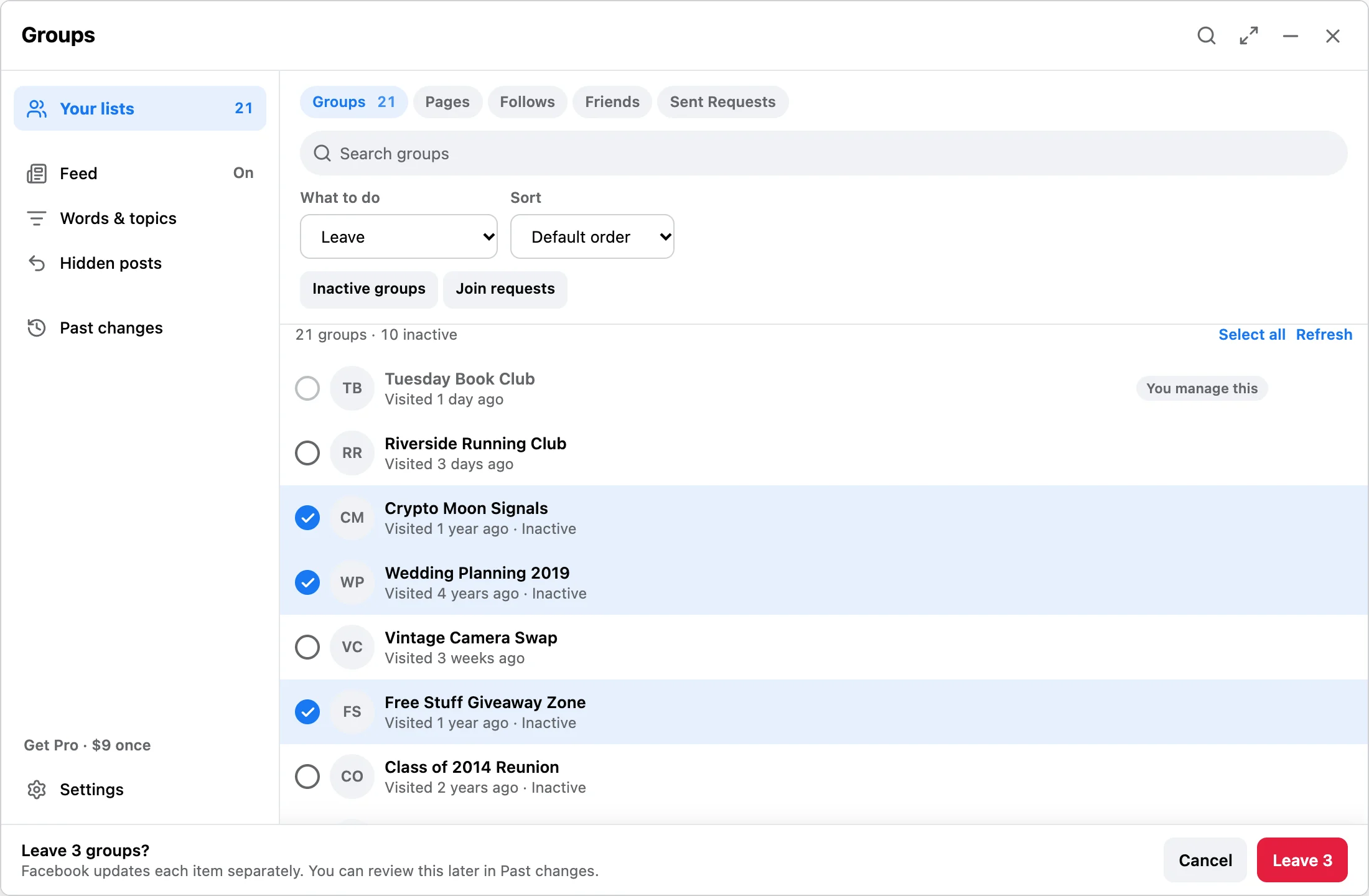Click the Feed newspaper icon
Viewport: 1369px width, 896px height.
pos(37,174)
